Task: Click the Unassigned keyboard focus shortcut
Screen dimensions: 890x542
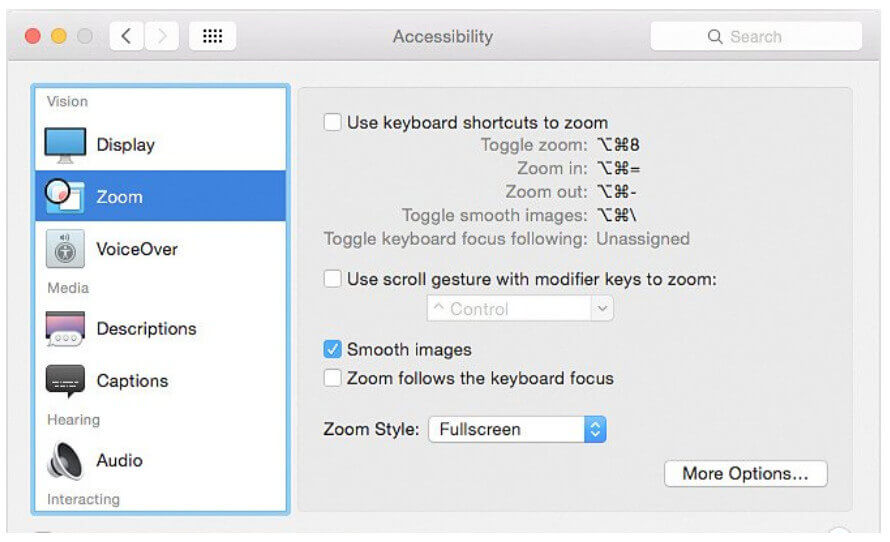Action: 643,239
